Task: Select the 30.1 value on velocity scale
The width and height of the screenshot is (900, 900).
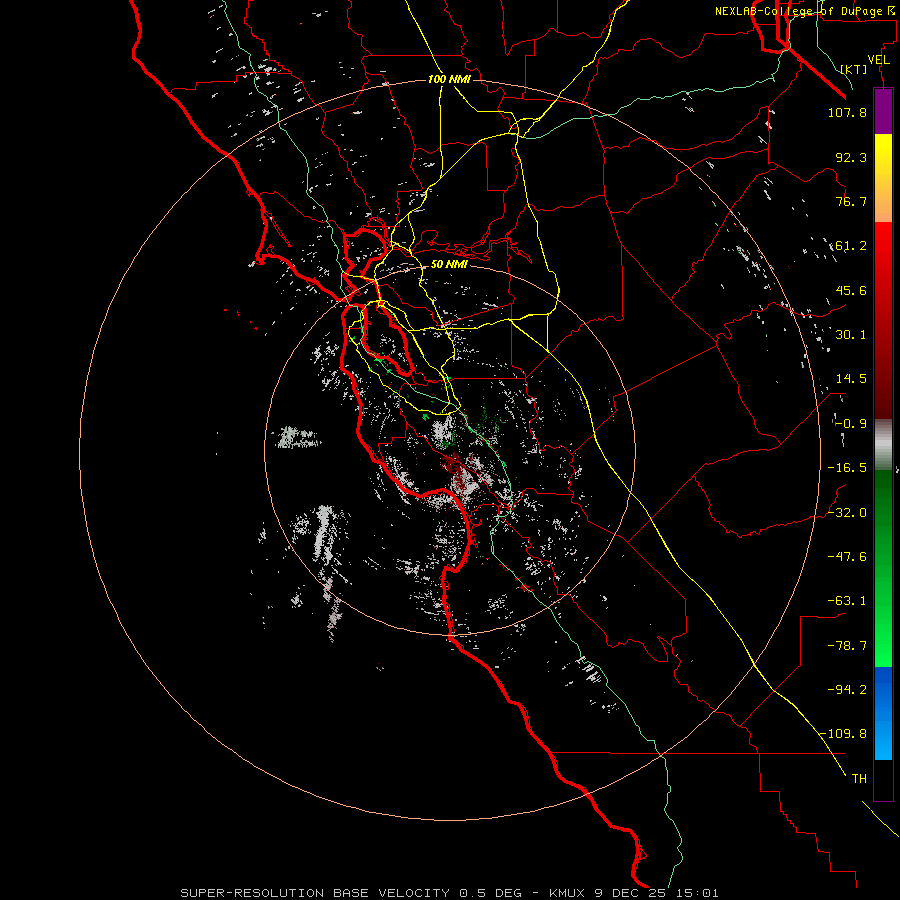Action: click(x=851, y=335)
